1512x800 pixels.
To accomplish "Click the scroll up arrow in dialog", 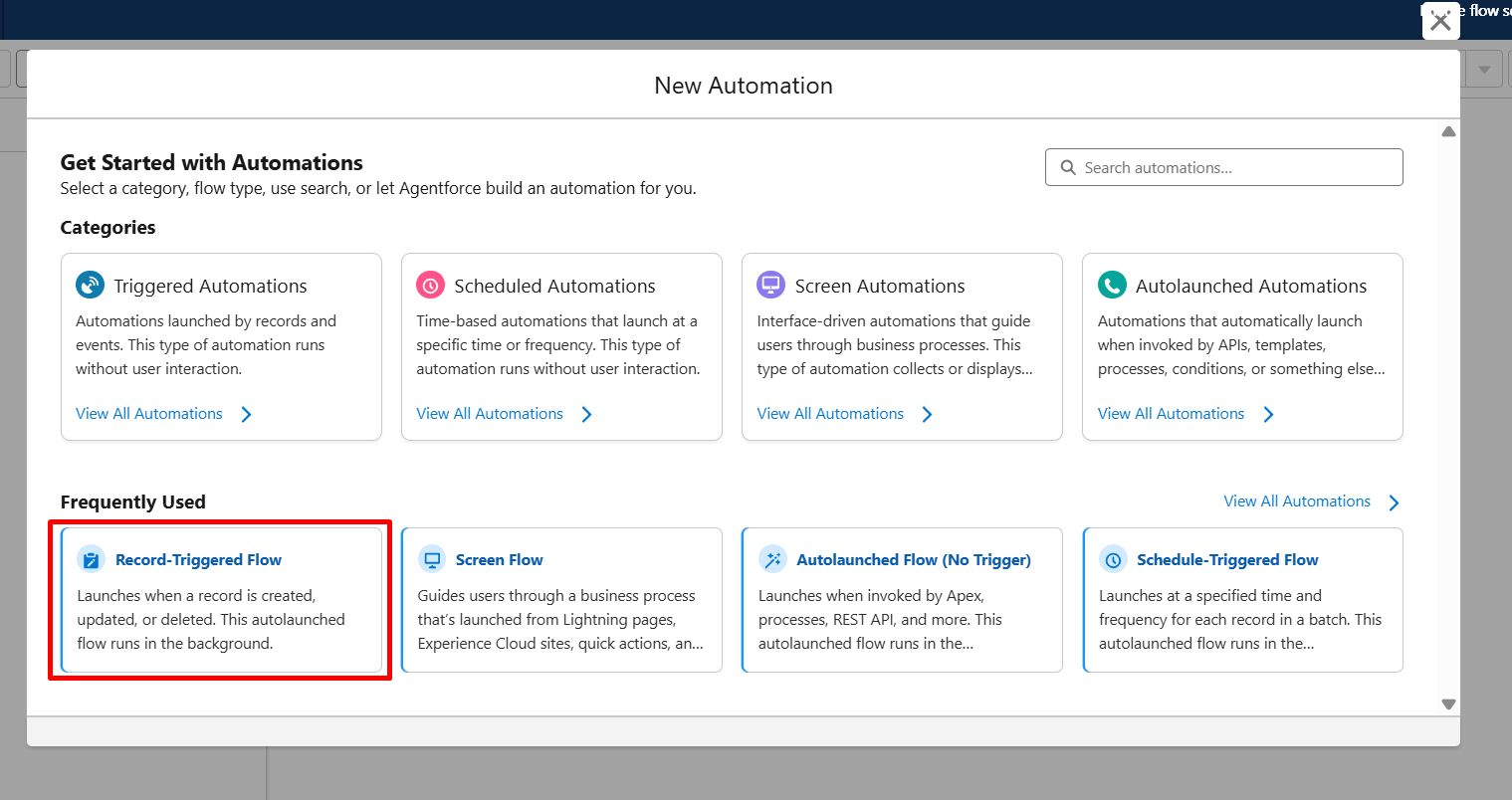I will click(x=1449, y=131).
